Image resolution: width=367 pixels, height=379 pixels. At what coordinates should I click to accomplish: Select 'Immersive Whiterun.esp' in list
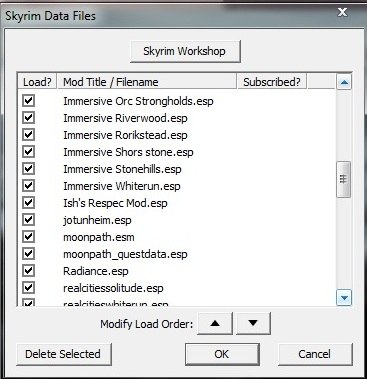click(x=122, y=186)
